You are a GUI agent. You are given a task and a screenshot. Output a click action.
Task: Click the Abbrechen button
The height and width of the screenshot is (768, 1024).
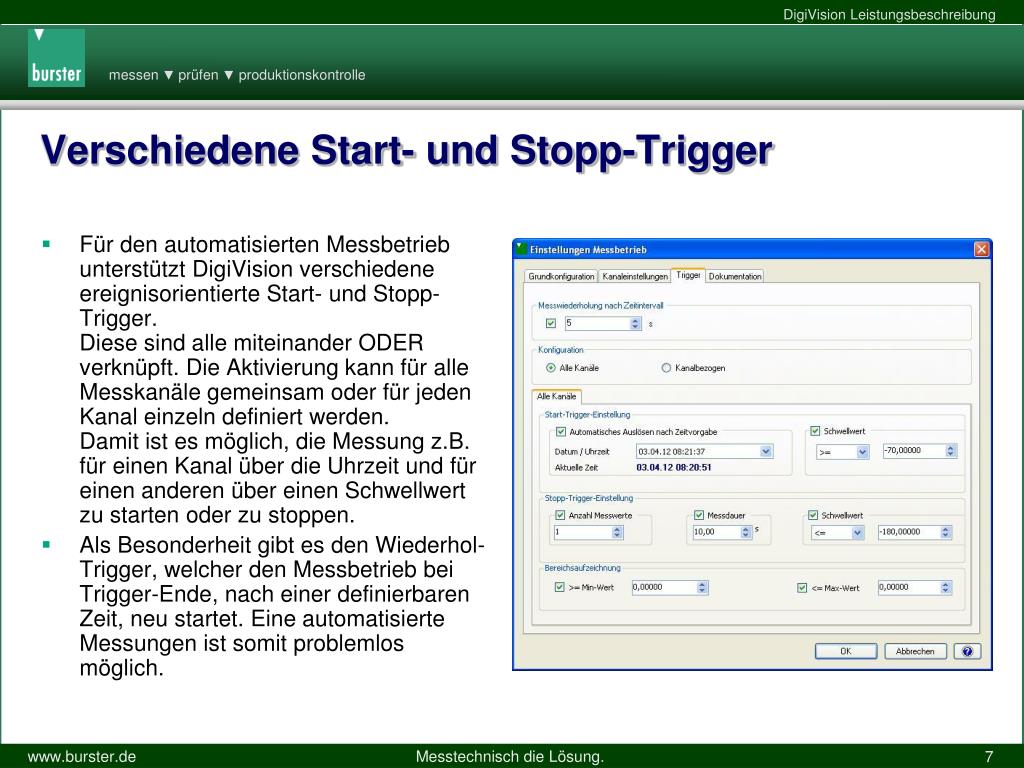coord(915,651)
